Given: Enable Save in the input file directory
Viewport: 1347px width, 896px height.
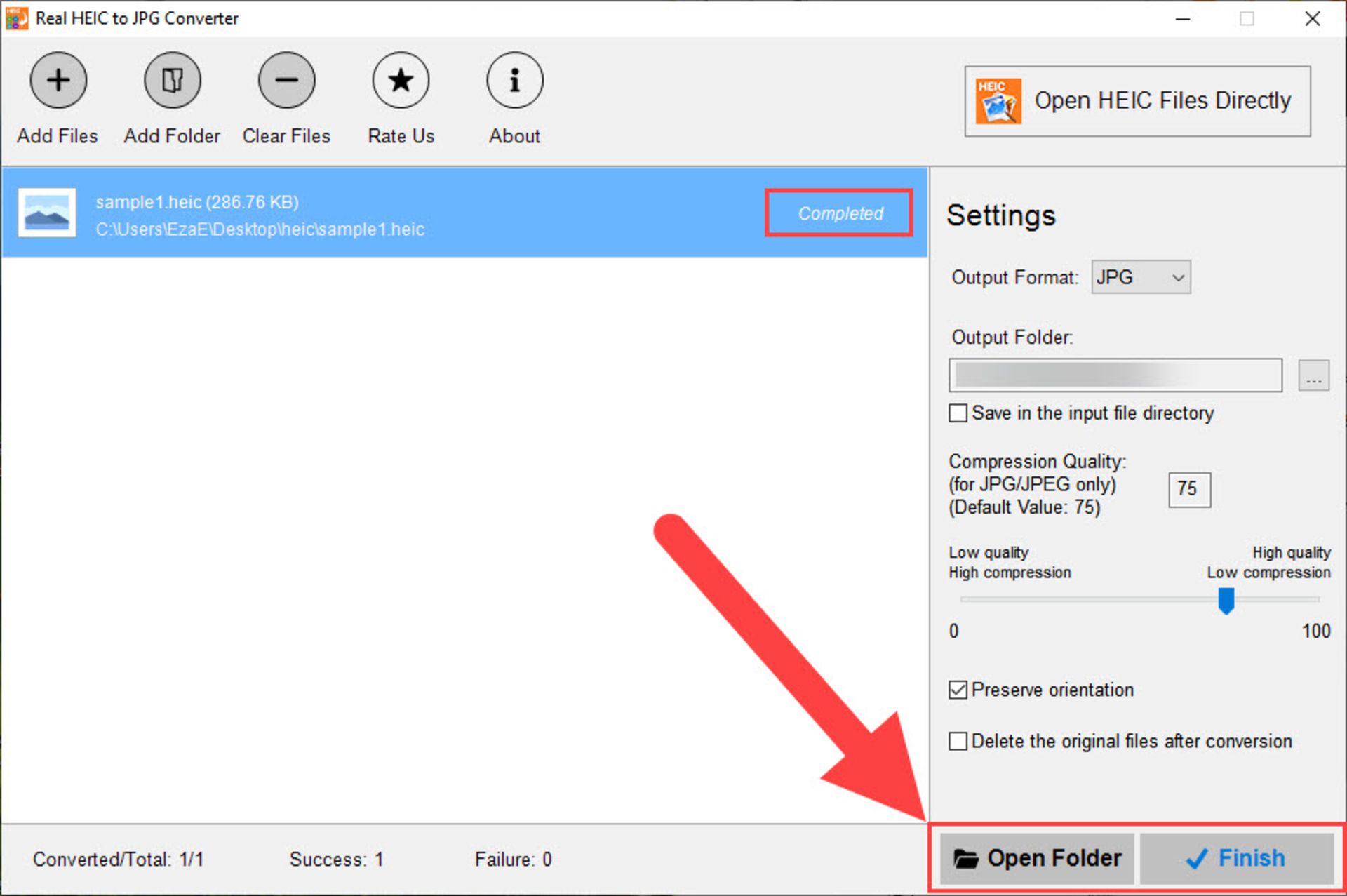Looking at the screenshot, I should tap(958, 413).
